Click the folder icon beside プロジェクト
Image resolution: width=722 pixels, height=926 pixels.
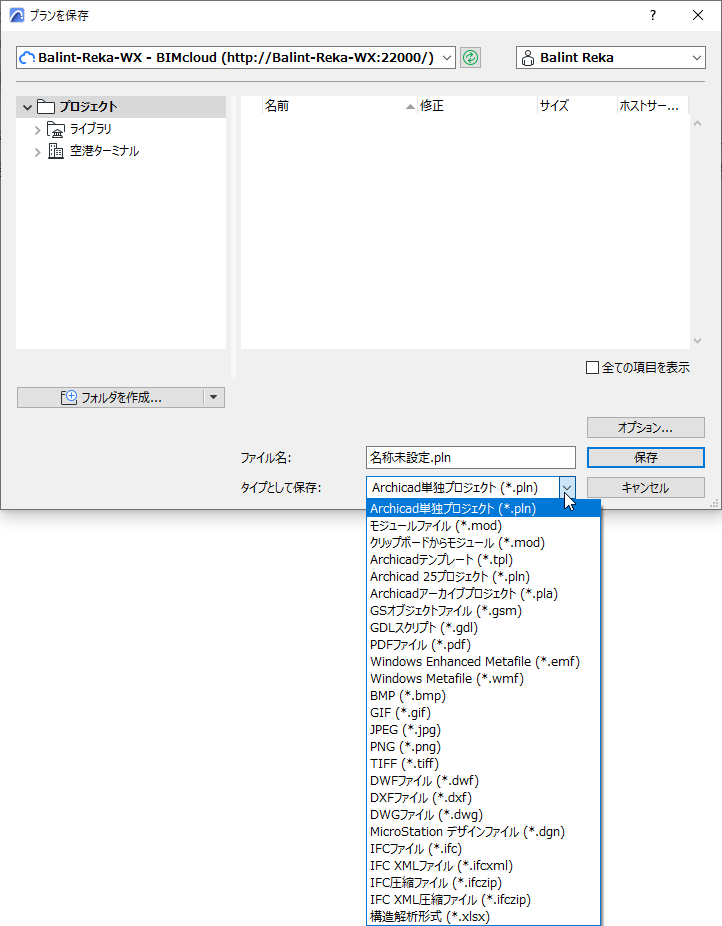tap(45, 107)
